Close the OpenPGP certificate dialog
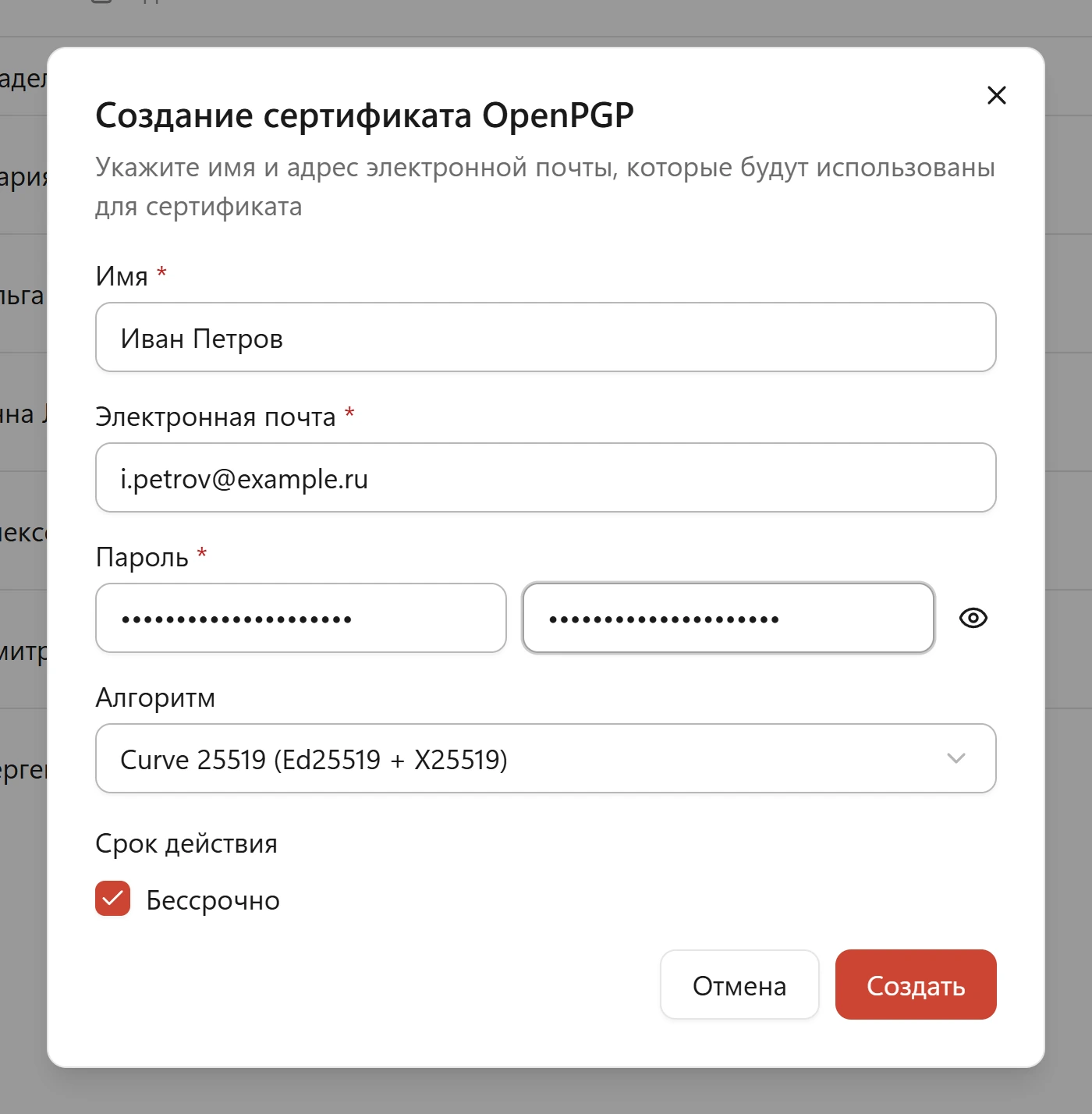The image size is (1092, 1114). (996, 95)
